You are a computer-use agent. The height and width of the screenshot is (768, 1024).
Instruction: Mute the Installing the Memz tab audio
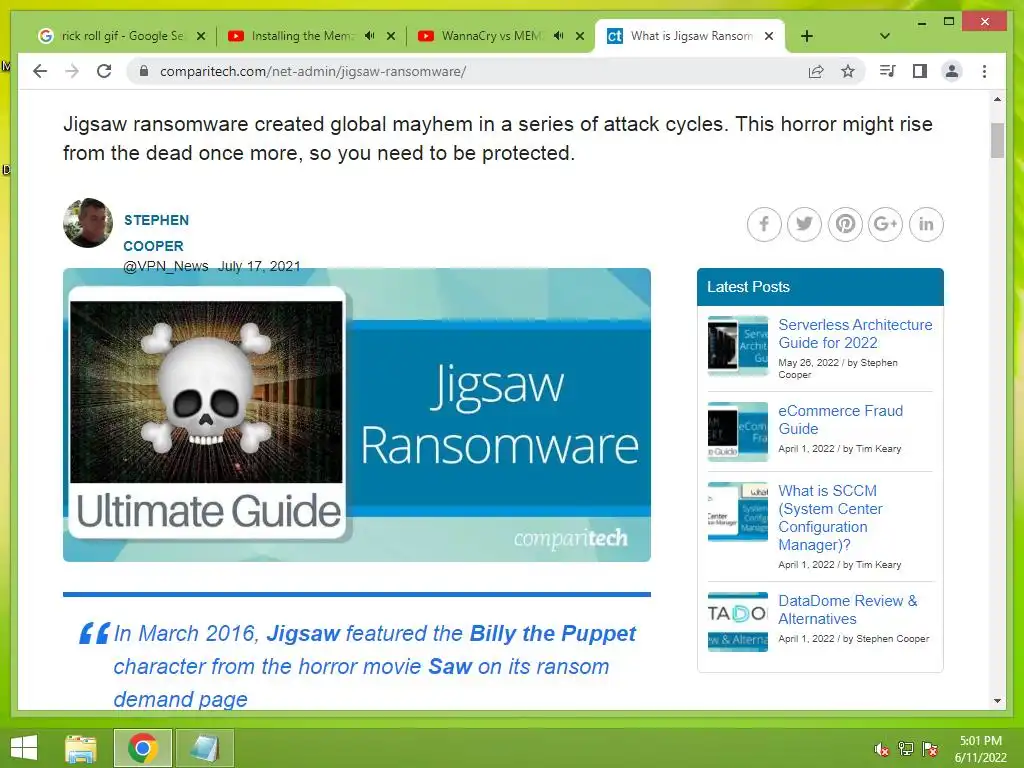tap(370, 36)
